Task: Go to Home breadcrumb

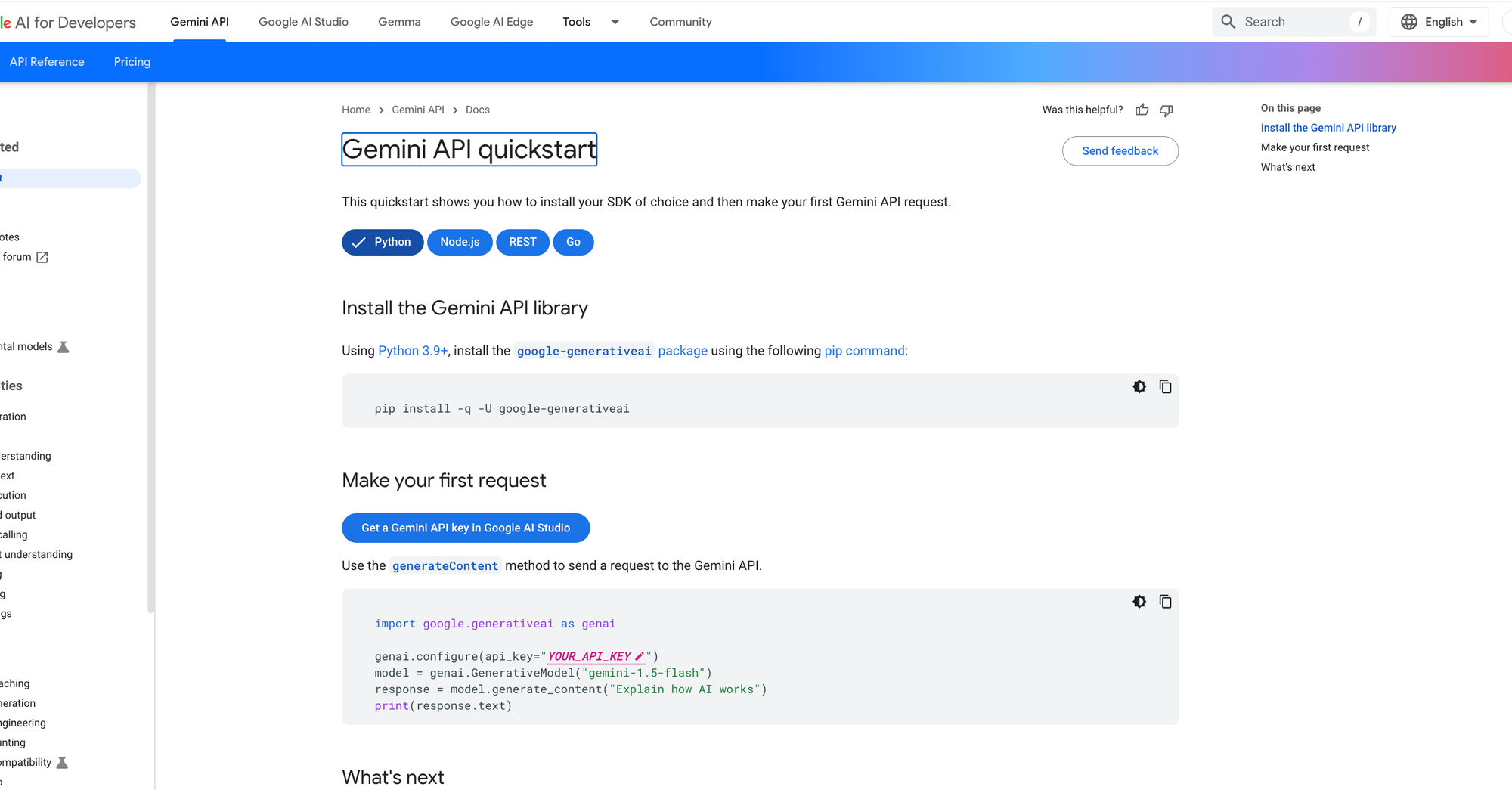Action: [x=356, y=110]
